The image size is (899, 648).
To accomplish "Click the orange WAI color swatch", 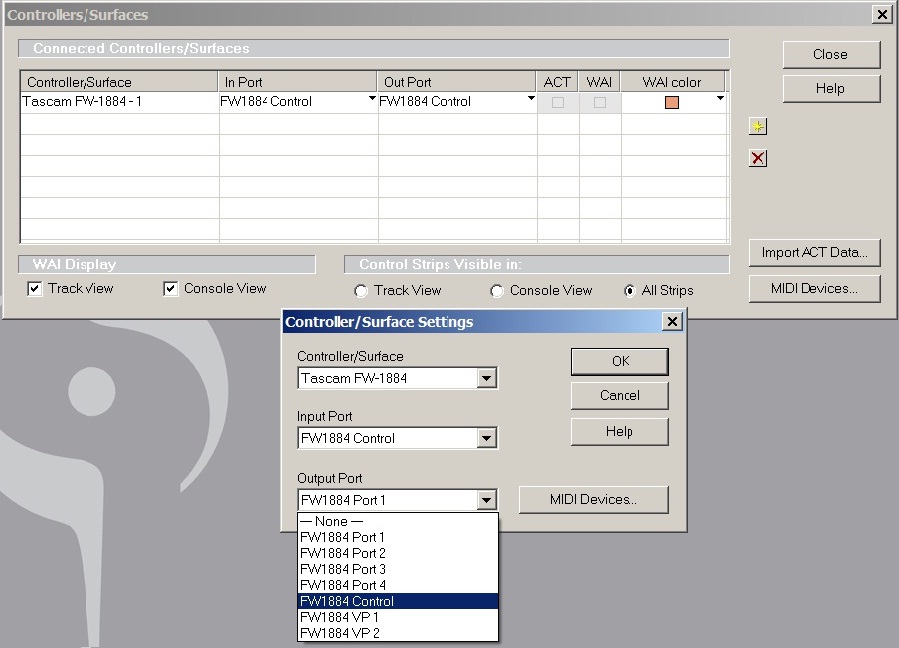I will point(671,103).
